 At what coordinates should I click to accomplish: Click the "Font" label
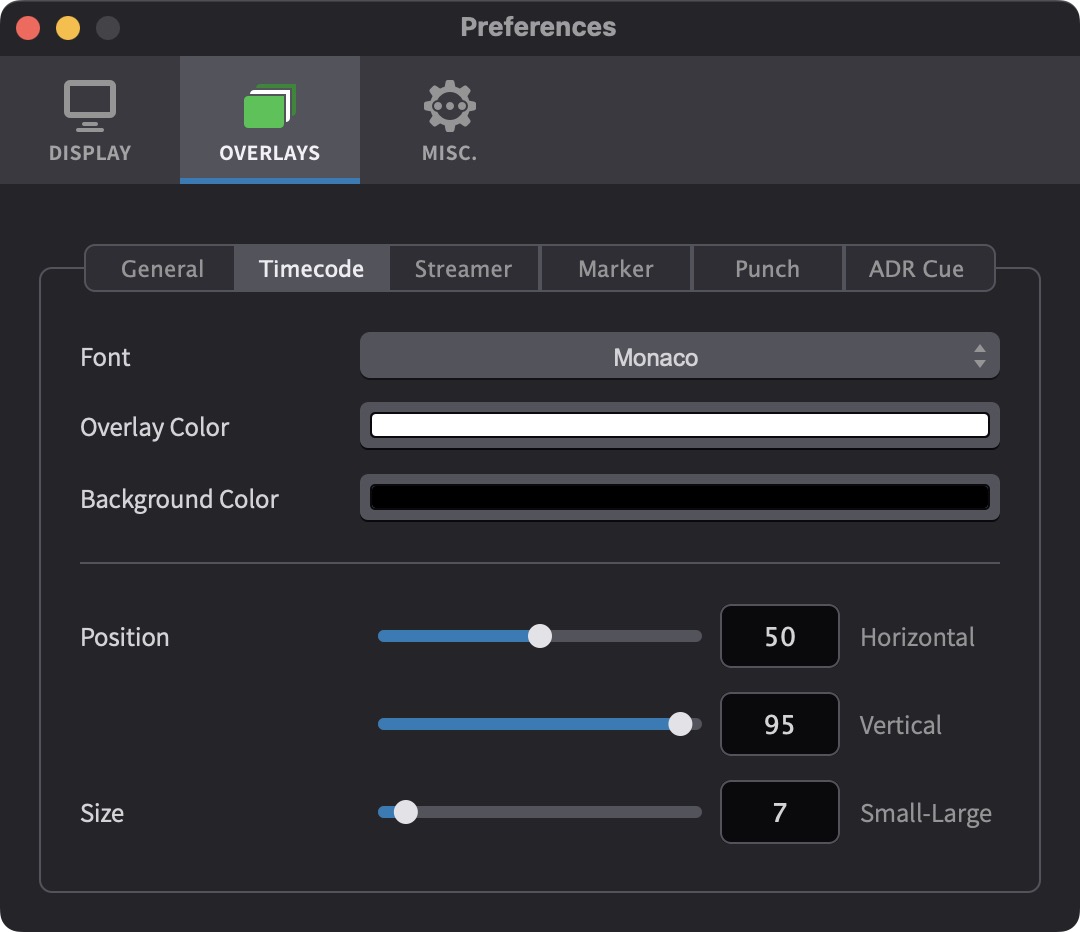(105, 358)
